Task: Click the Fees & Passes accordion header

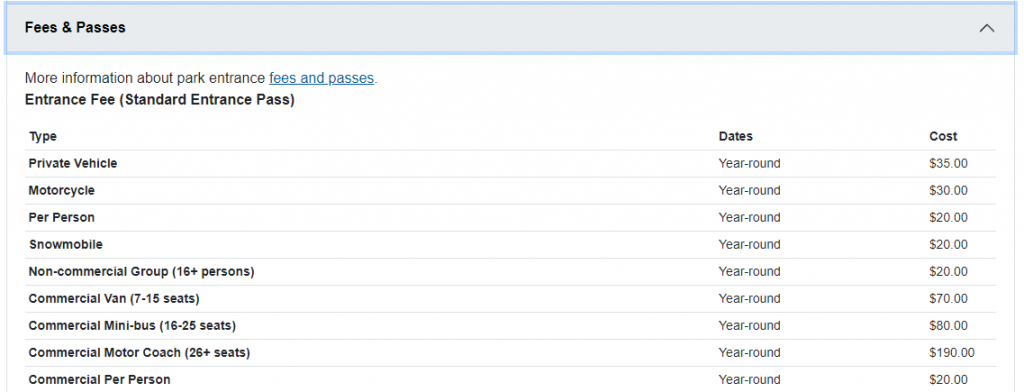Action: [511, 28]
